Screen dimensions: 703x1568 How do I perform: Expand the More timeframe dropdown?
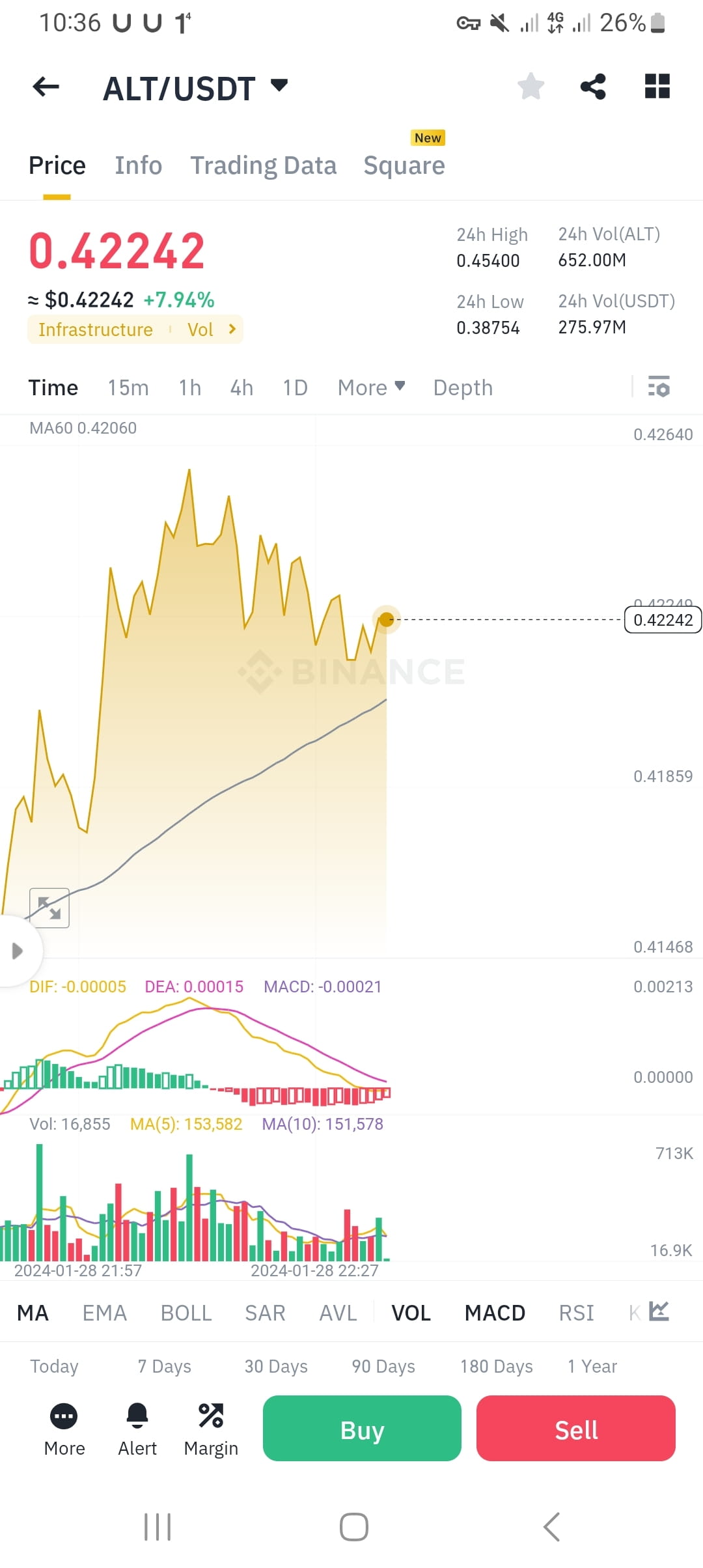(x=370, y=387)
